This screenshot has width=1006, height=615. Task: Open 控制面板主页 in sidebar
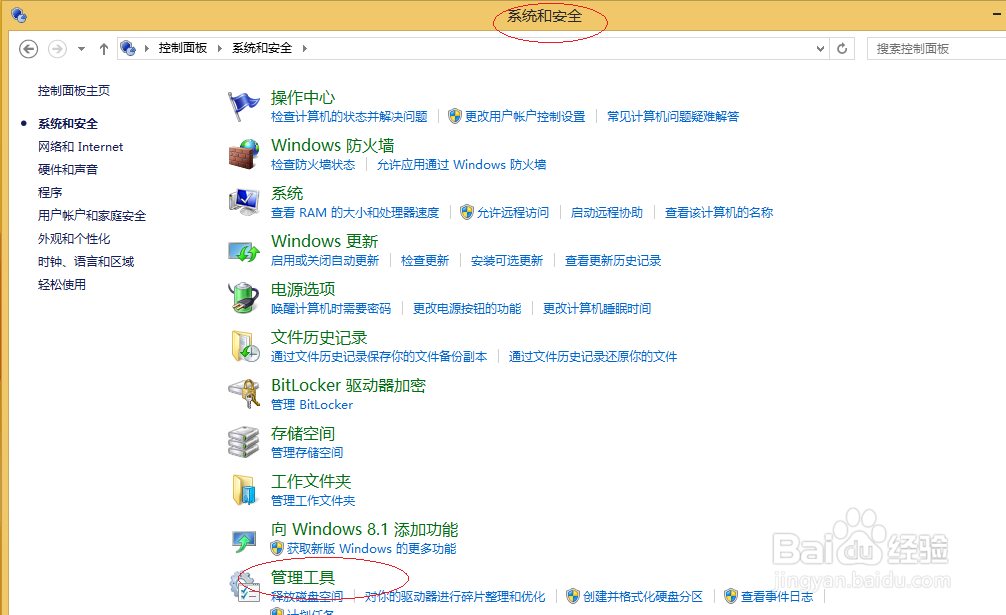click(x=74, y=90)
